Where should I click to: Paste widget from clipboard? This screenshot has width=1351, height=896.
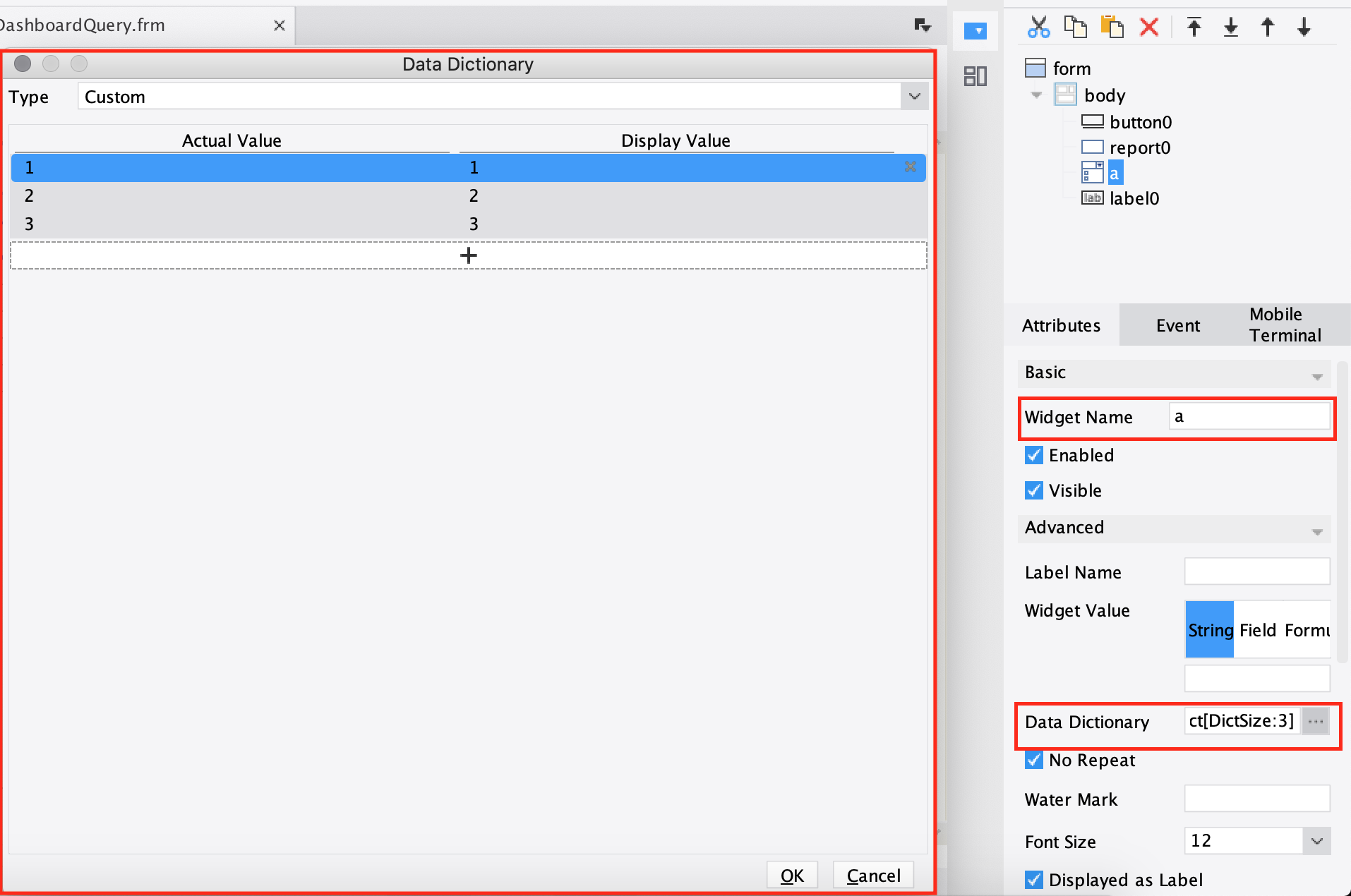pyautogui.click(x=1112, y=27)
